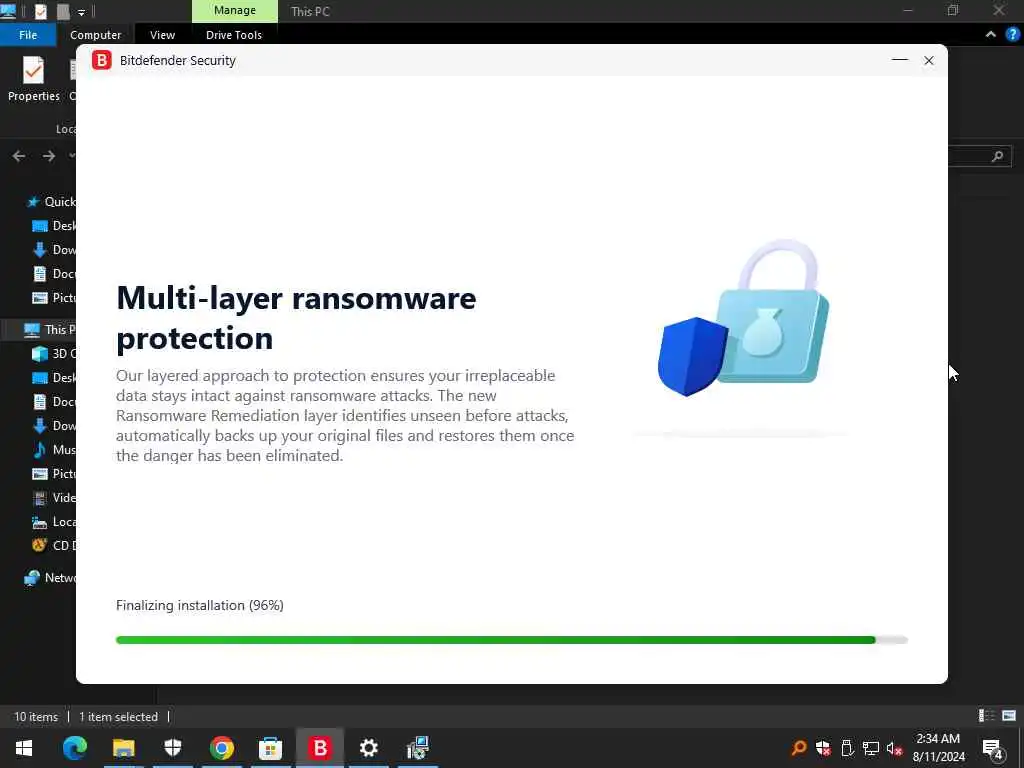Select the Music folder in the navigation pane
Screen dimensions: 1024x768
click(x=54, y=449)
